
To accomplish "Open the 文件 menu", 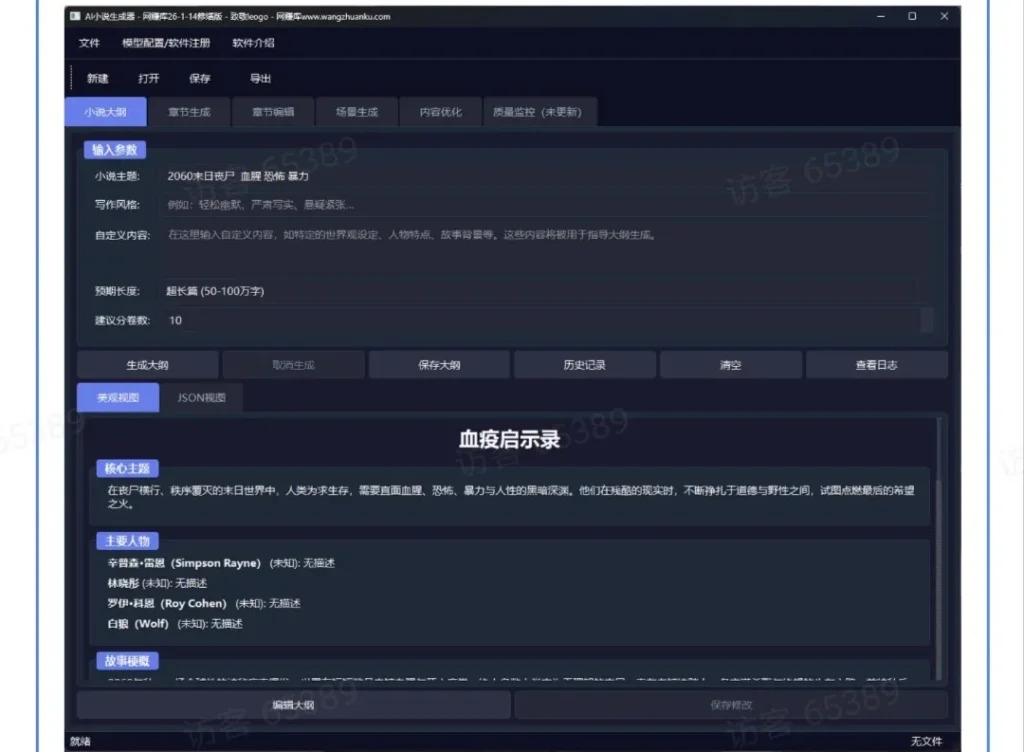I will 89,43.
